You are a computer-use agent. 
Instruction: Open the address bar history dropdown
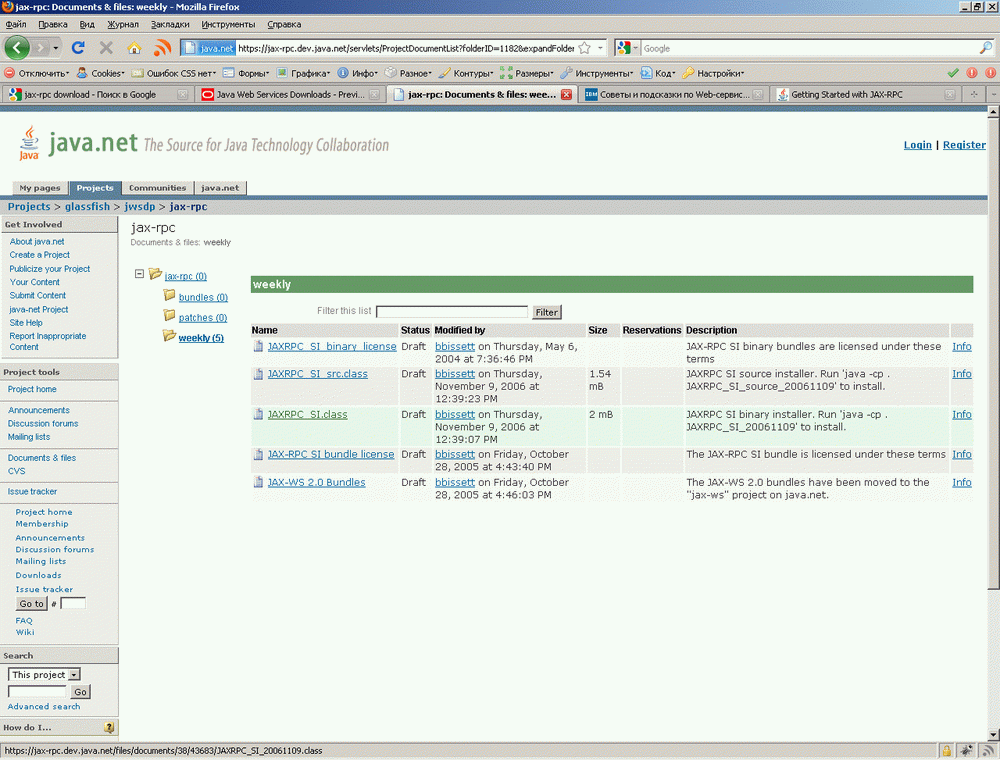point(601,48)
